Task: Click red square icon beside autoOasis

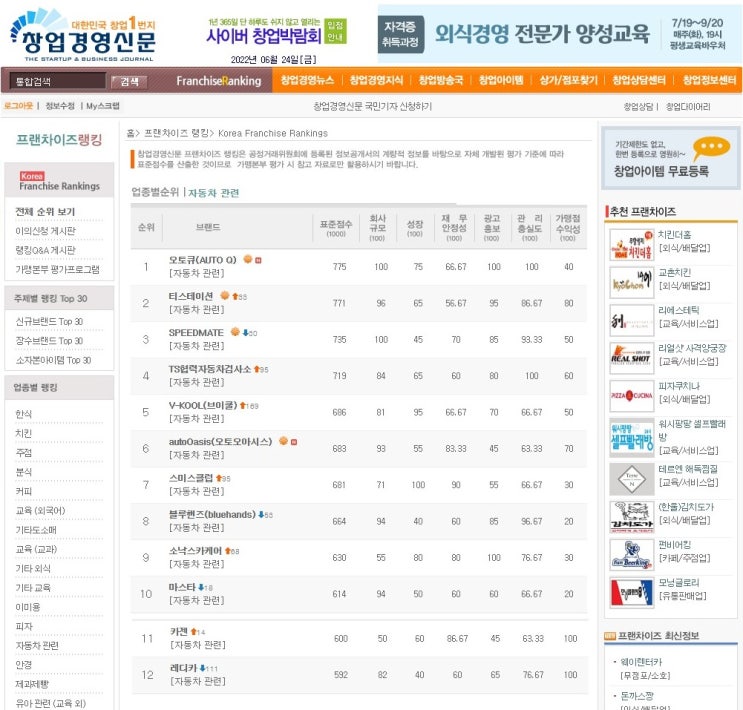Action: pyautogui.click(x=294, y=442)
